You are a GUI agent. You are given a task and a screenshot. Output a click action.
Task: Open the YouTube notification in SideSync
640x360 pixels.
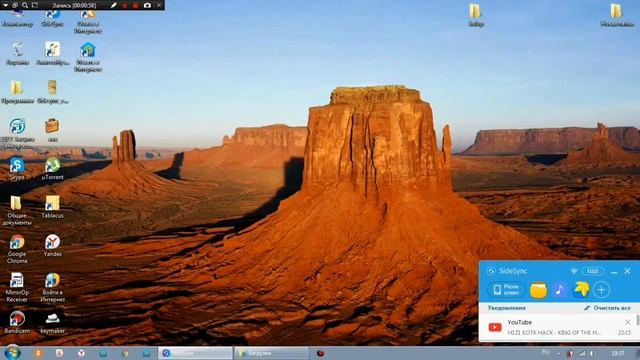point(557,327)
